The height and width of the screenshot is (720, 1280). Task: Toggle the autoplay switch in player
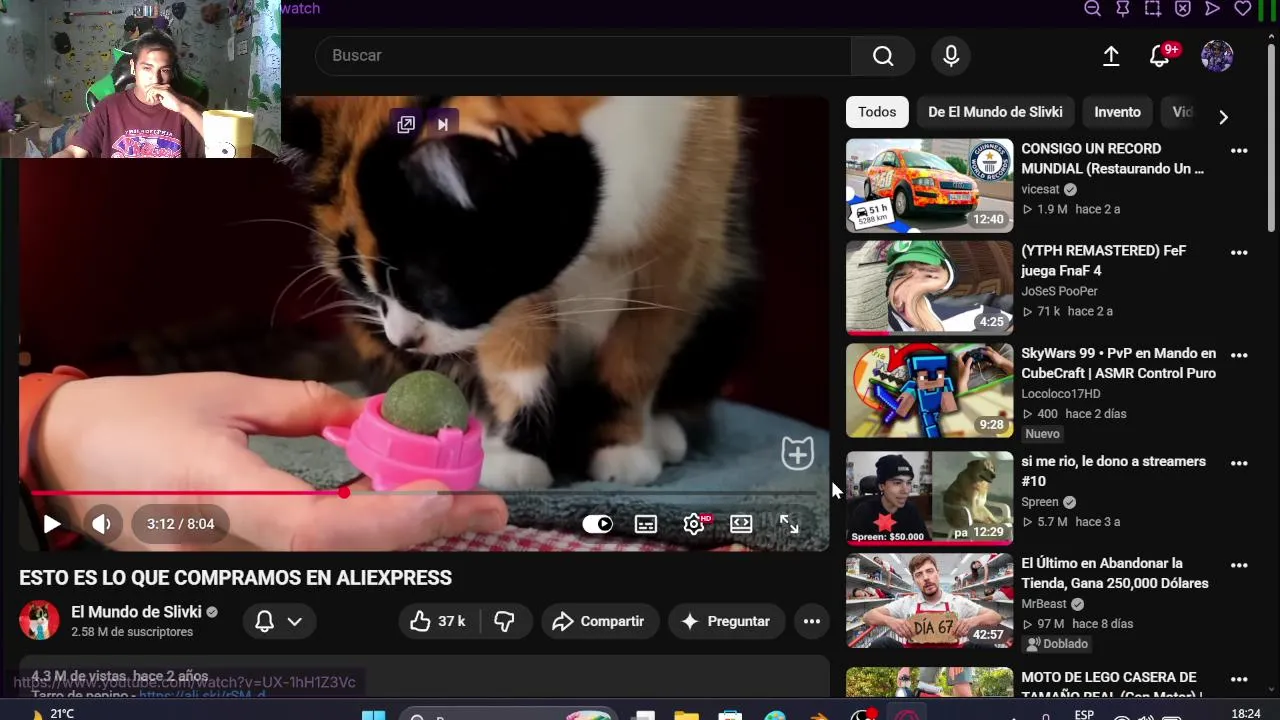coord(598,524)
